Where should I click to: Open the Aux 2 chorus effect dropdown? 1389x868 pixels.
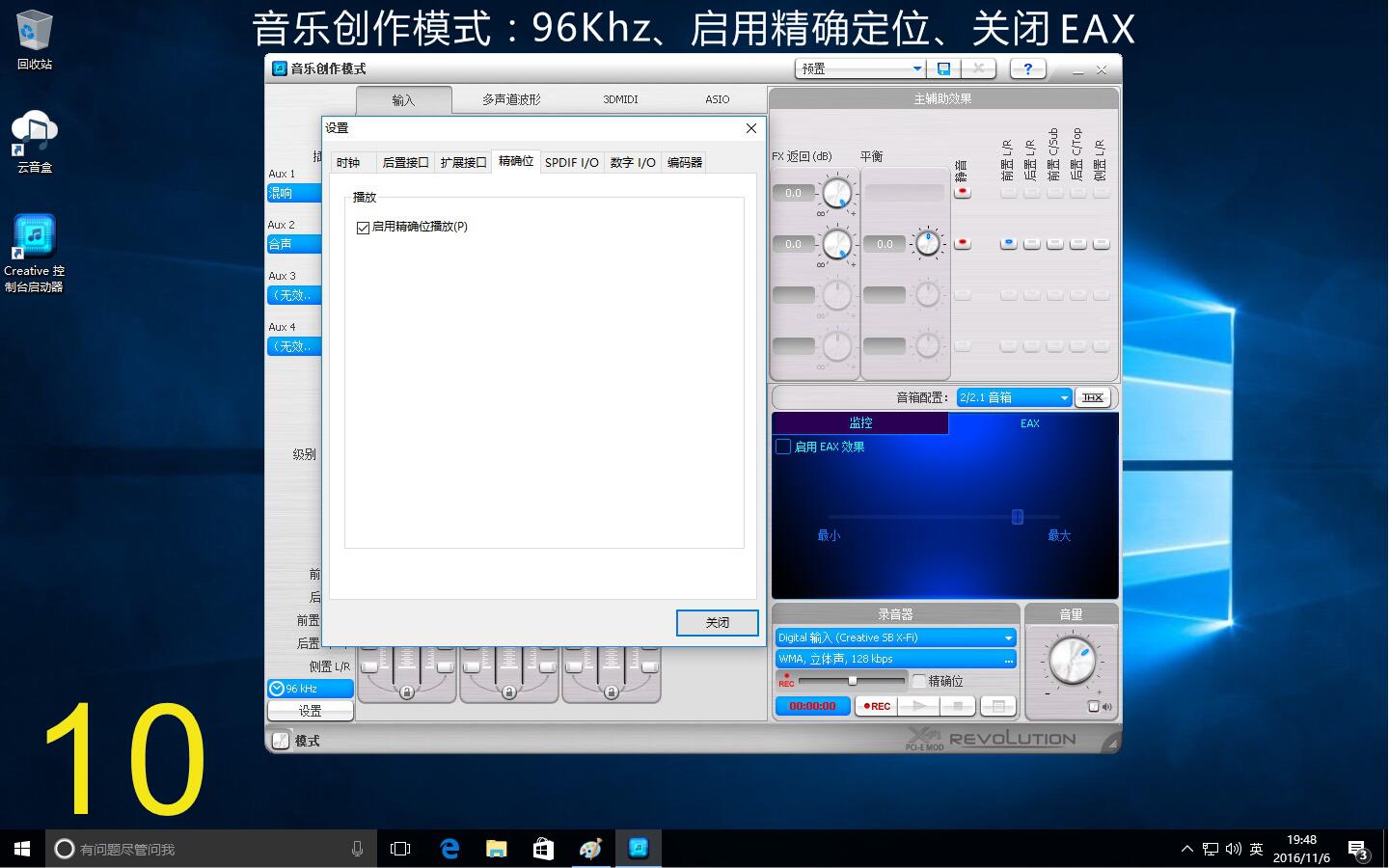click(294, 244)
